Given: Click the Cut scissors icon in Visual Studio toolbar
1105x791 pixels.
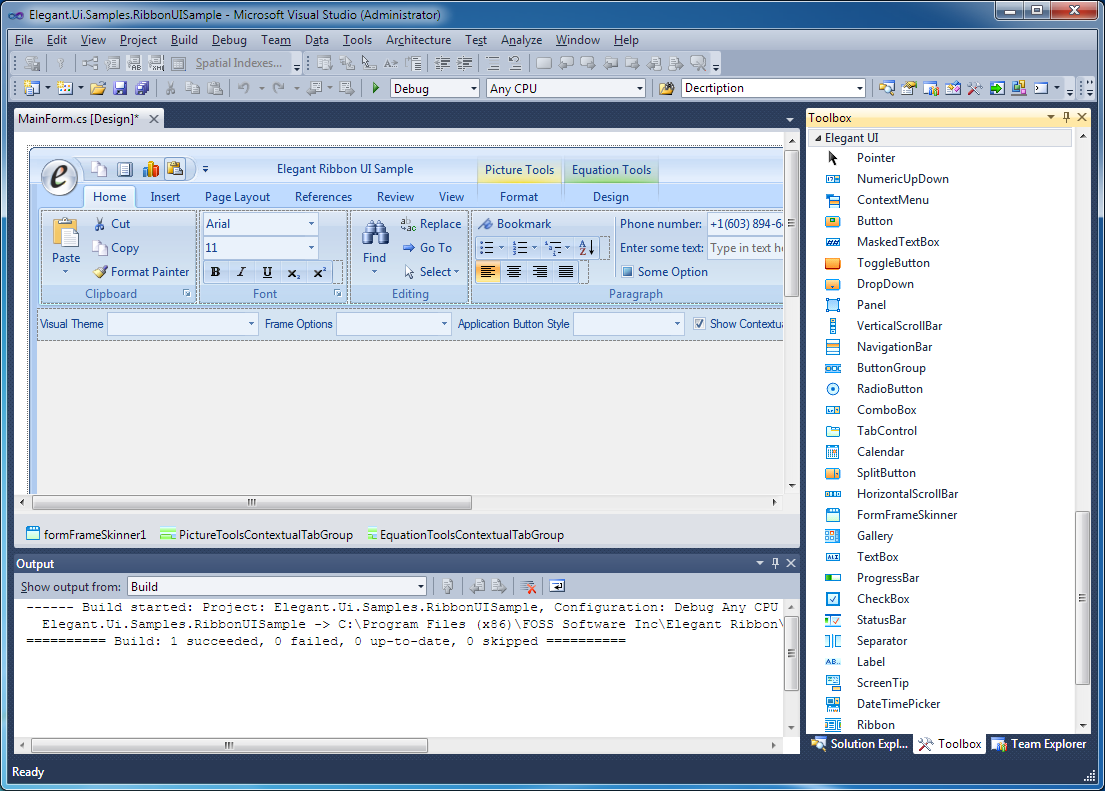Looking at the screenshot, I should (170, 88).
